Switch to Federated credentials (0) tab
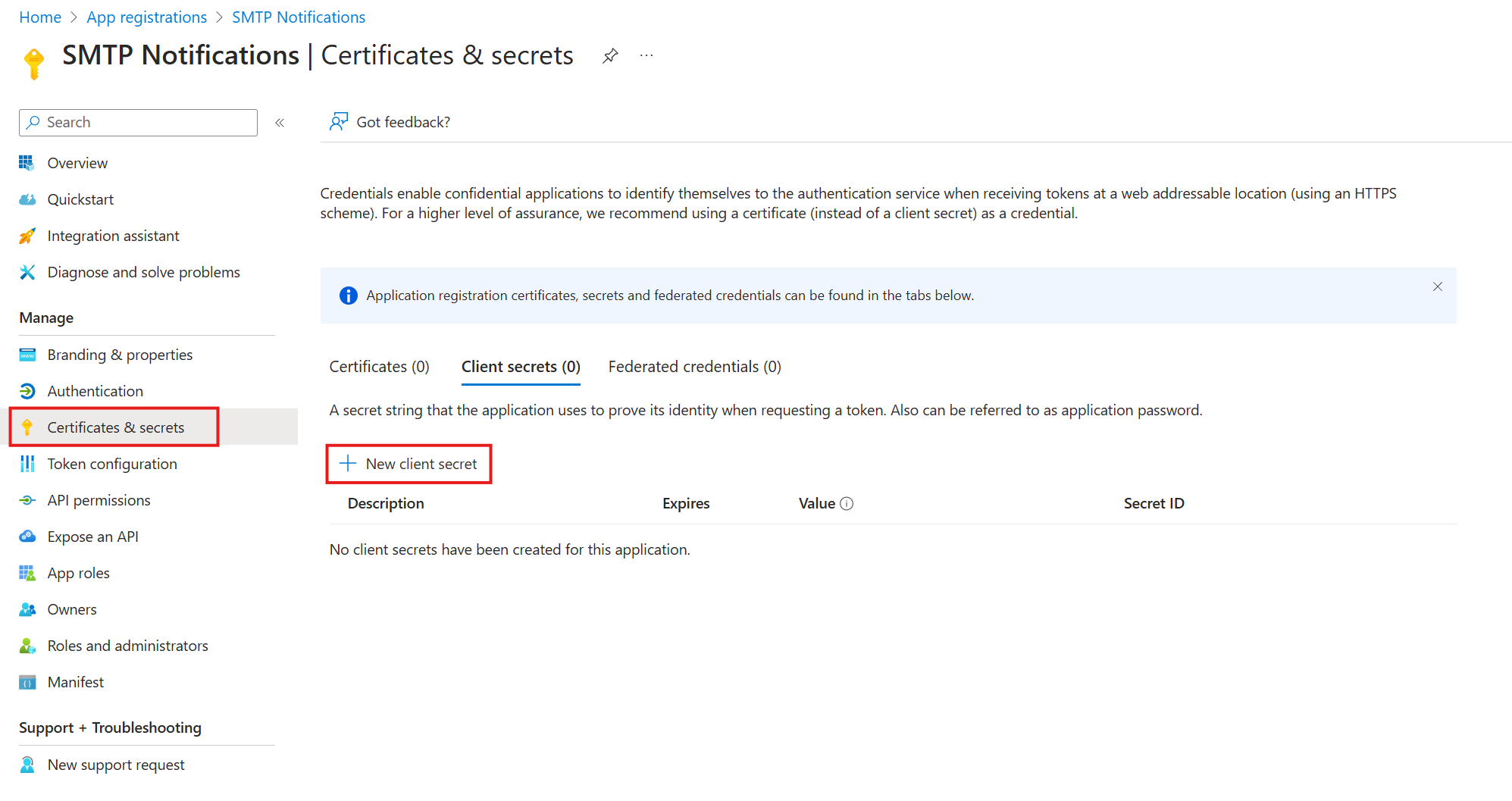Viewport: 1512px width, 801px height. [694, 367]
